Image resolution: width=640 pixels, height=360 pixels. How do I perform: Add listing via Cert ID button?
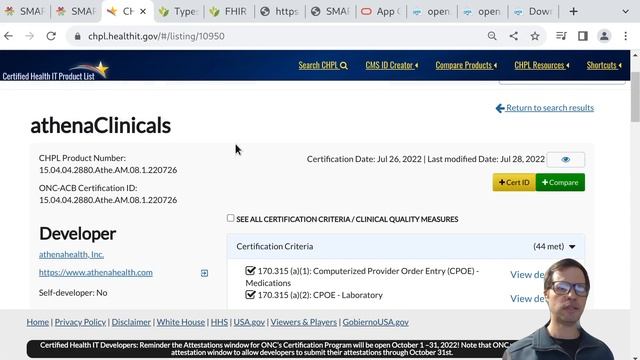coord(514,182)
